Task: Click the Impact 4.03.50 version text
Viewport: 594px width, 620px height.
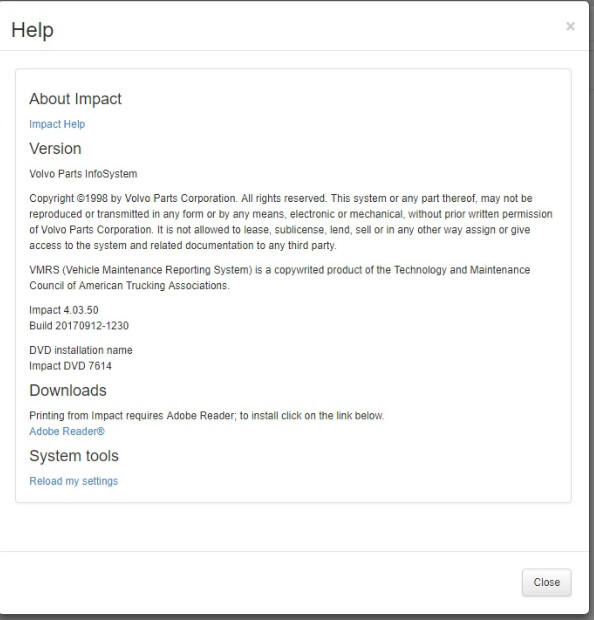Action: (x=64, y=310)
